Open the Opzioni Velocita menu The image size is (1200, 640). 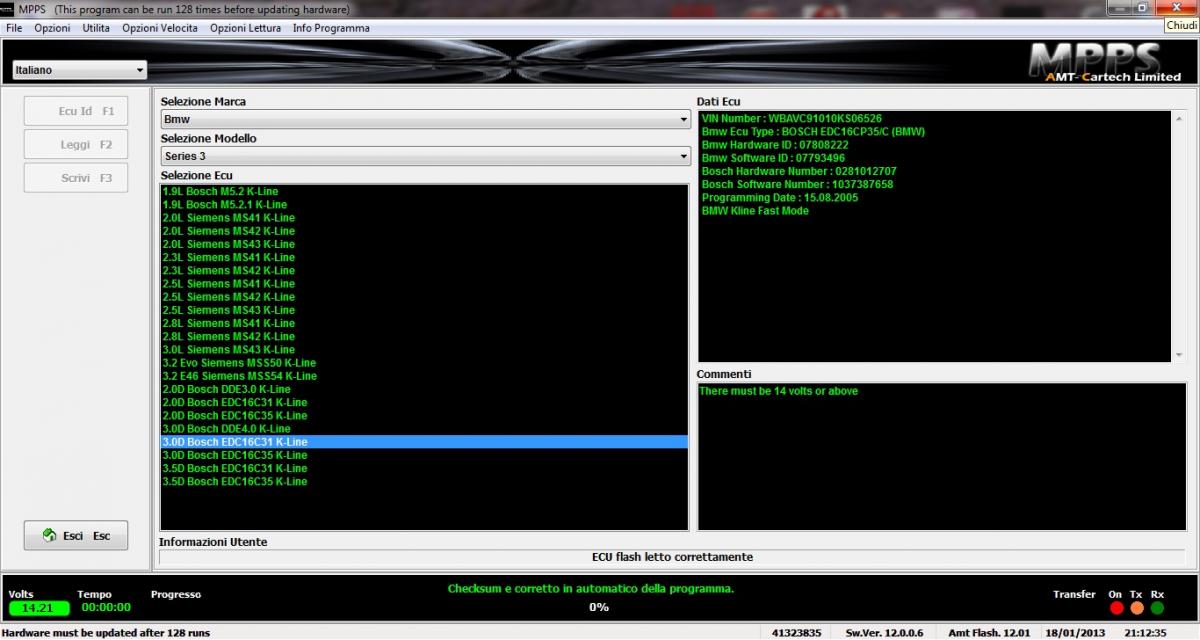click(x=160, y=28)
